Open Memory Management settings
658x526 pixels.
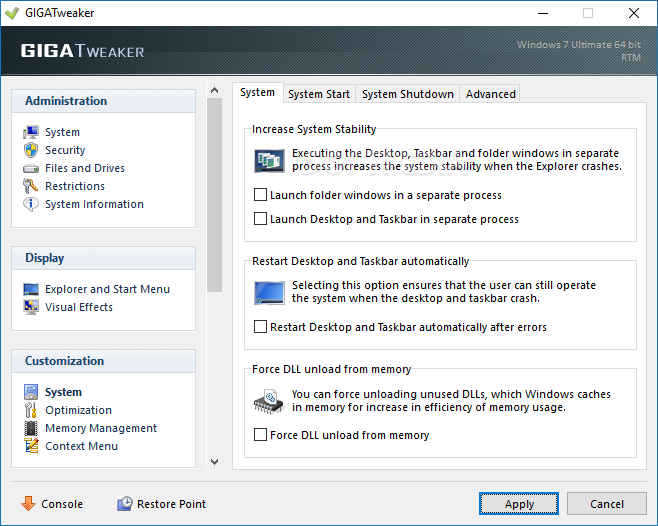tap(101, 428)
